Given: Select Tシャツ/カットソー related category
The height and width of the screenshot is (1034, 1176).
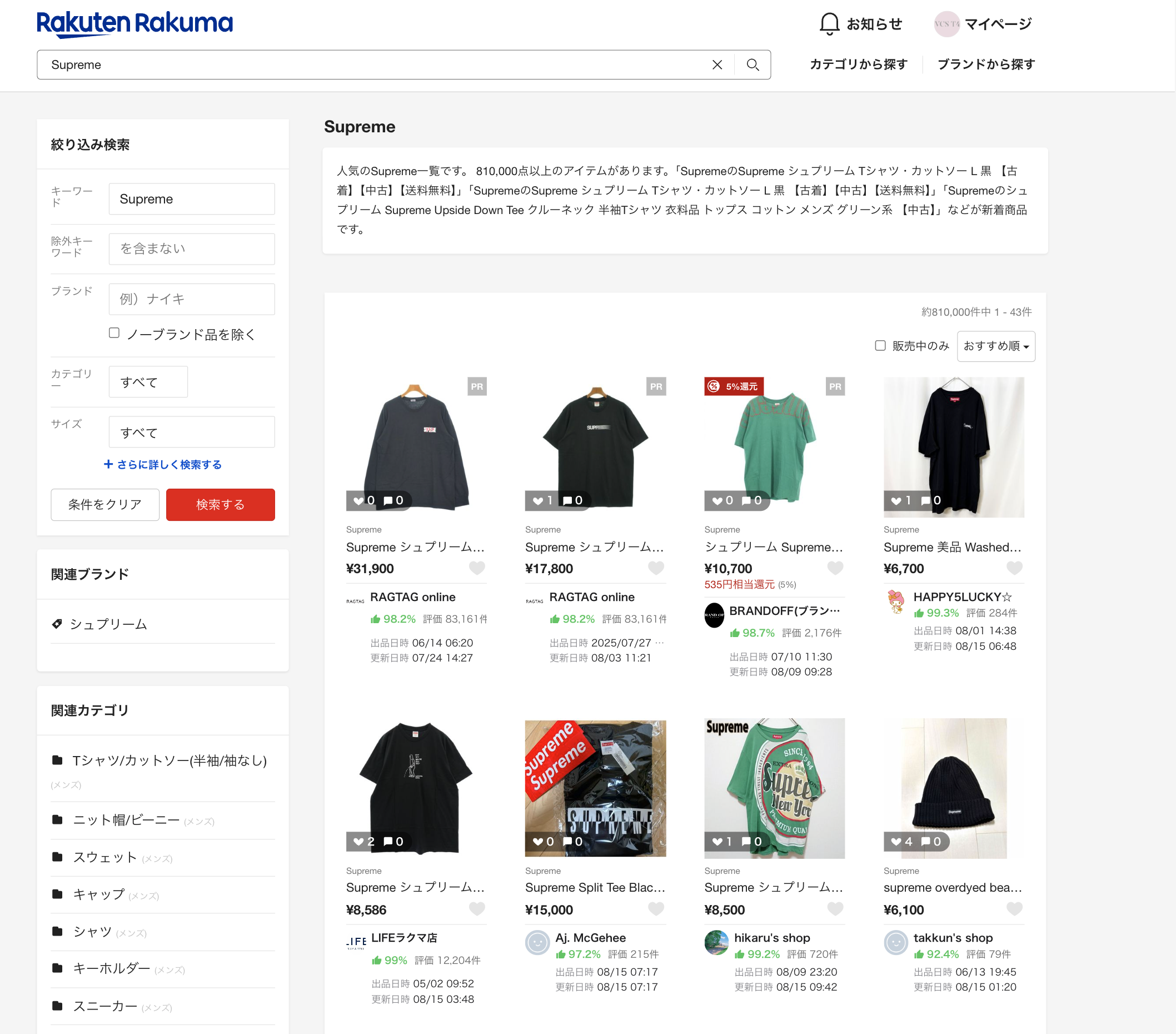Looking at the screenshot, I should click(x=169, y=760).
